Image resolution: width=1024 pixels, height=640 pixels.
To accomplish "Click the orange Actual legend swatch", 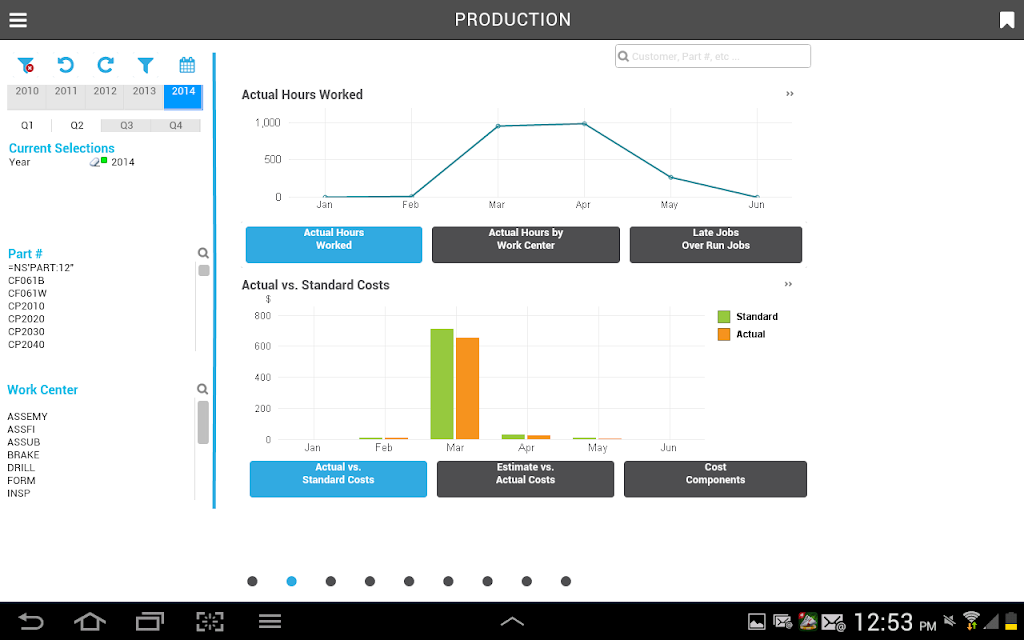I will (724, 334).
